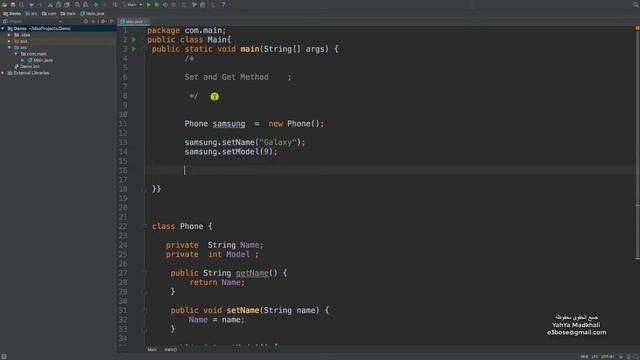Select the out folder in project tree
Screen dimensions: 640x360
(x=21, y=41)
